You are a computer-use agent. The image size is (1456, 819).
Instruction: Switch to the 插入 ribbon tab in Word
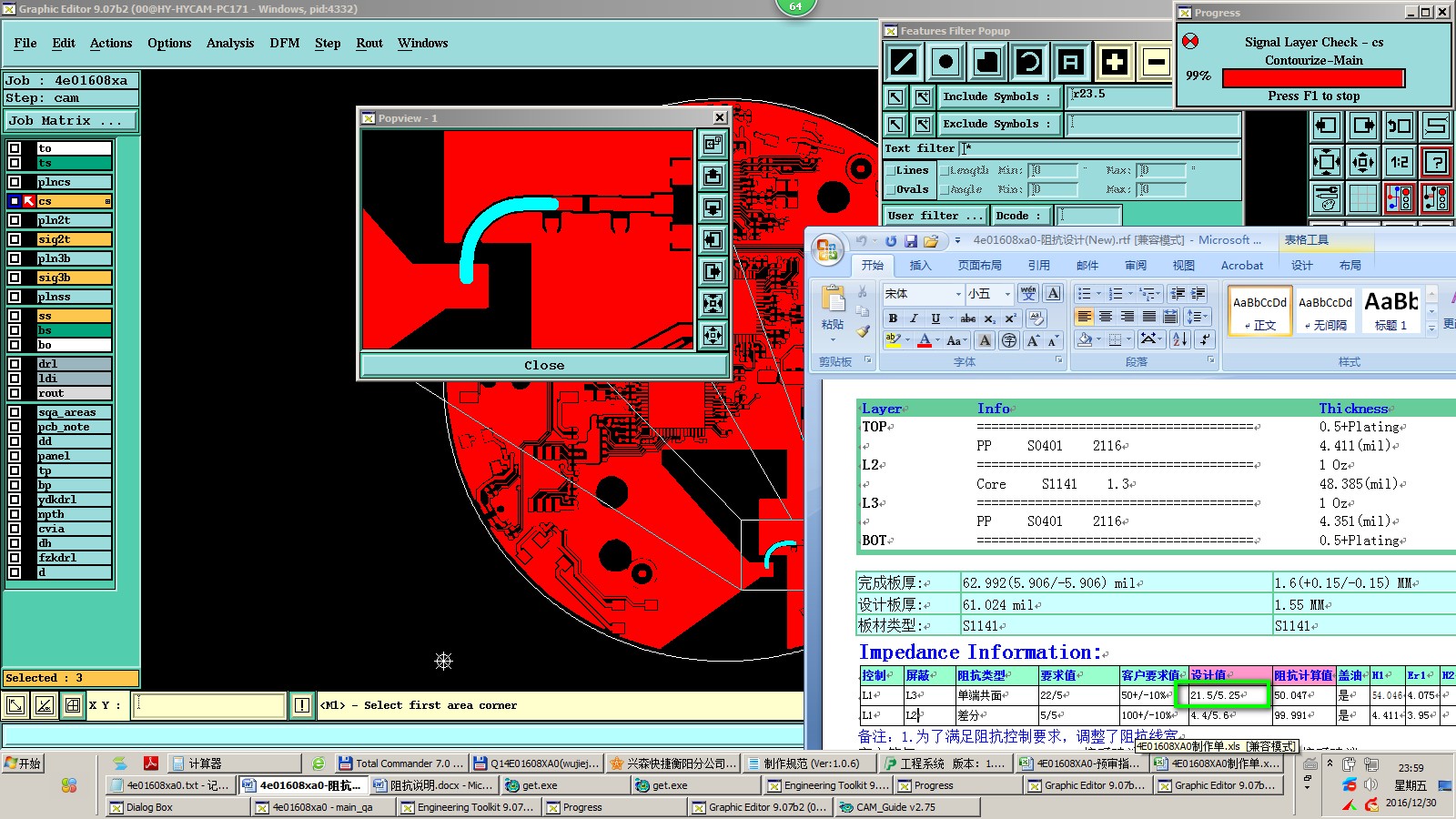click(x=921, y=266)
